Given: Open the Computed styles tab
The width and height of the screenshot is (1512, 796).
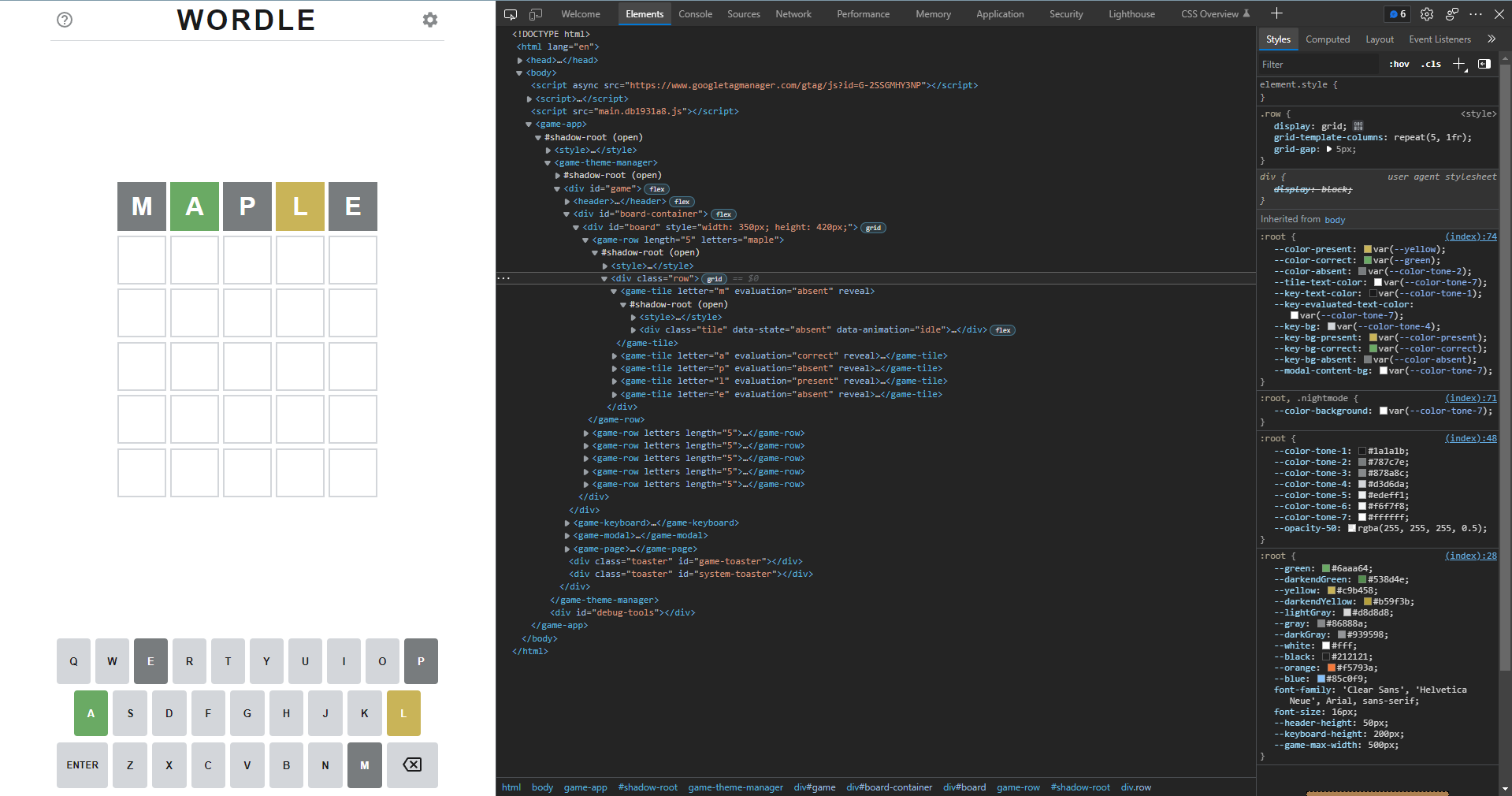Looking at the screenshot, I should (x=1328, y=39).
